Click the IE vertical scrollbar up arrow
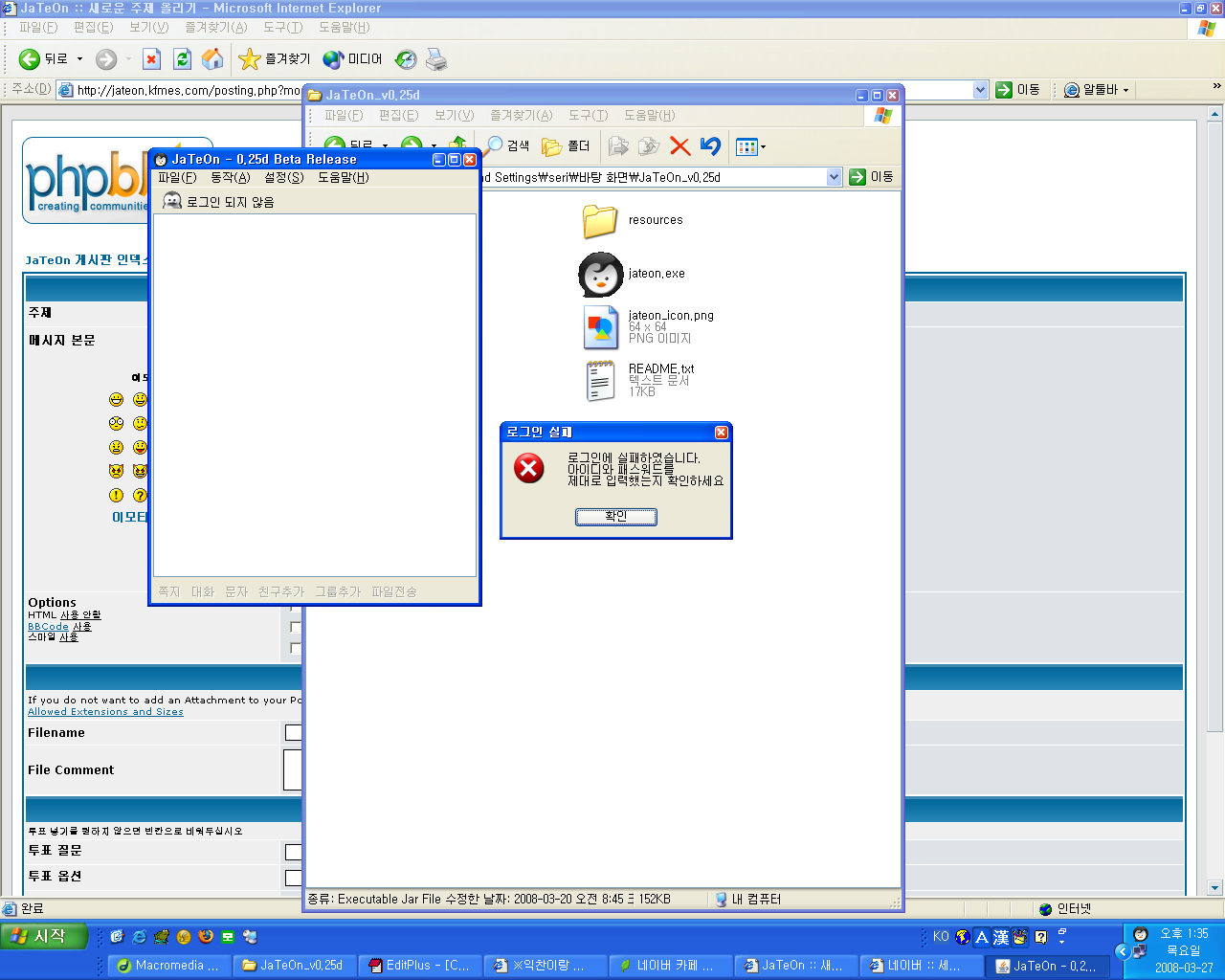Viewport: 1225px width, 980px height. (1215, 113)
